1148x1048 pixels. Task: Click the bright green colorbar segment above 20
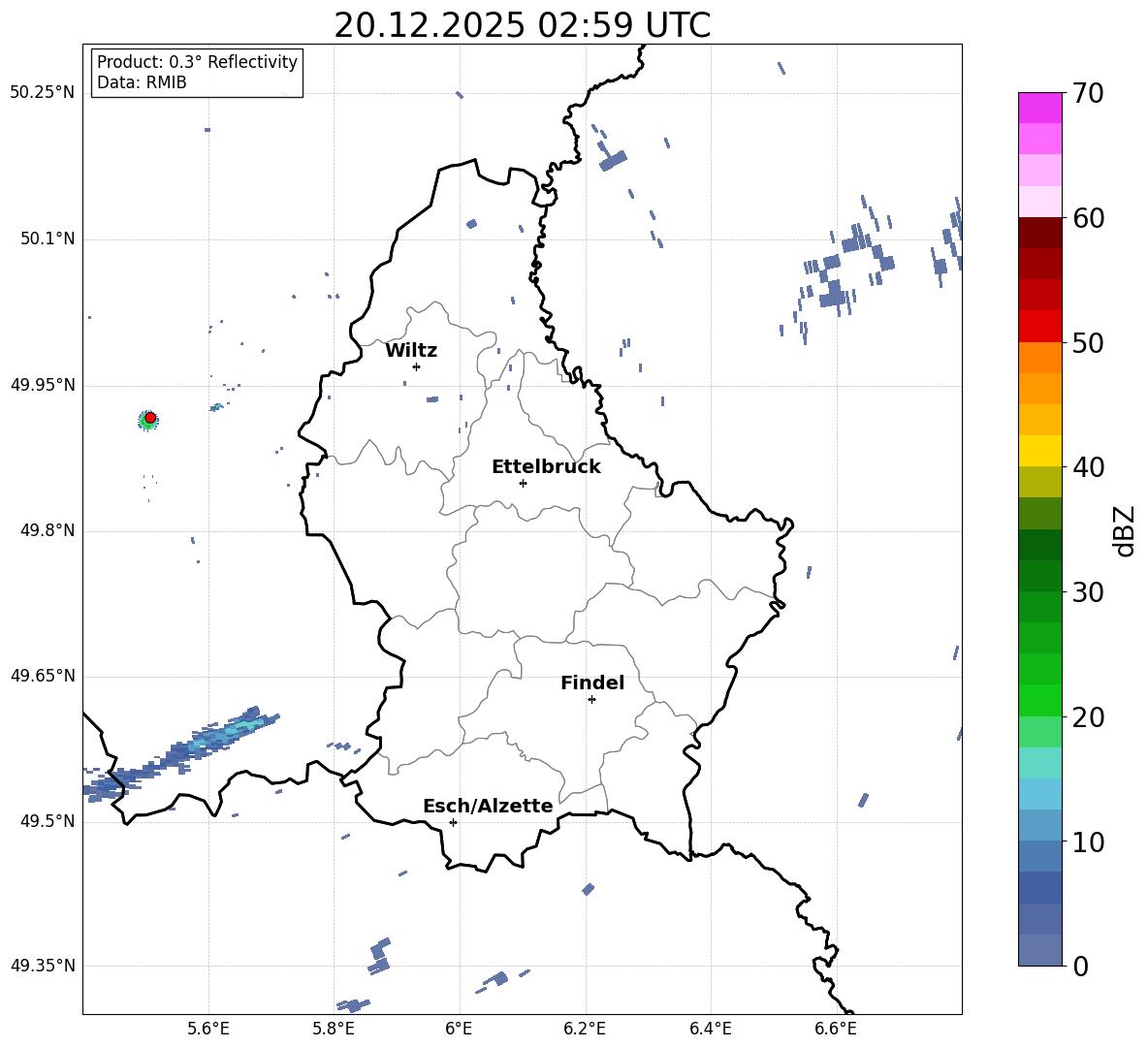coord(1039,700)
